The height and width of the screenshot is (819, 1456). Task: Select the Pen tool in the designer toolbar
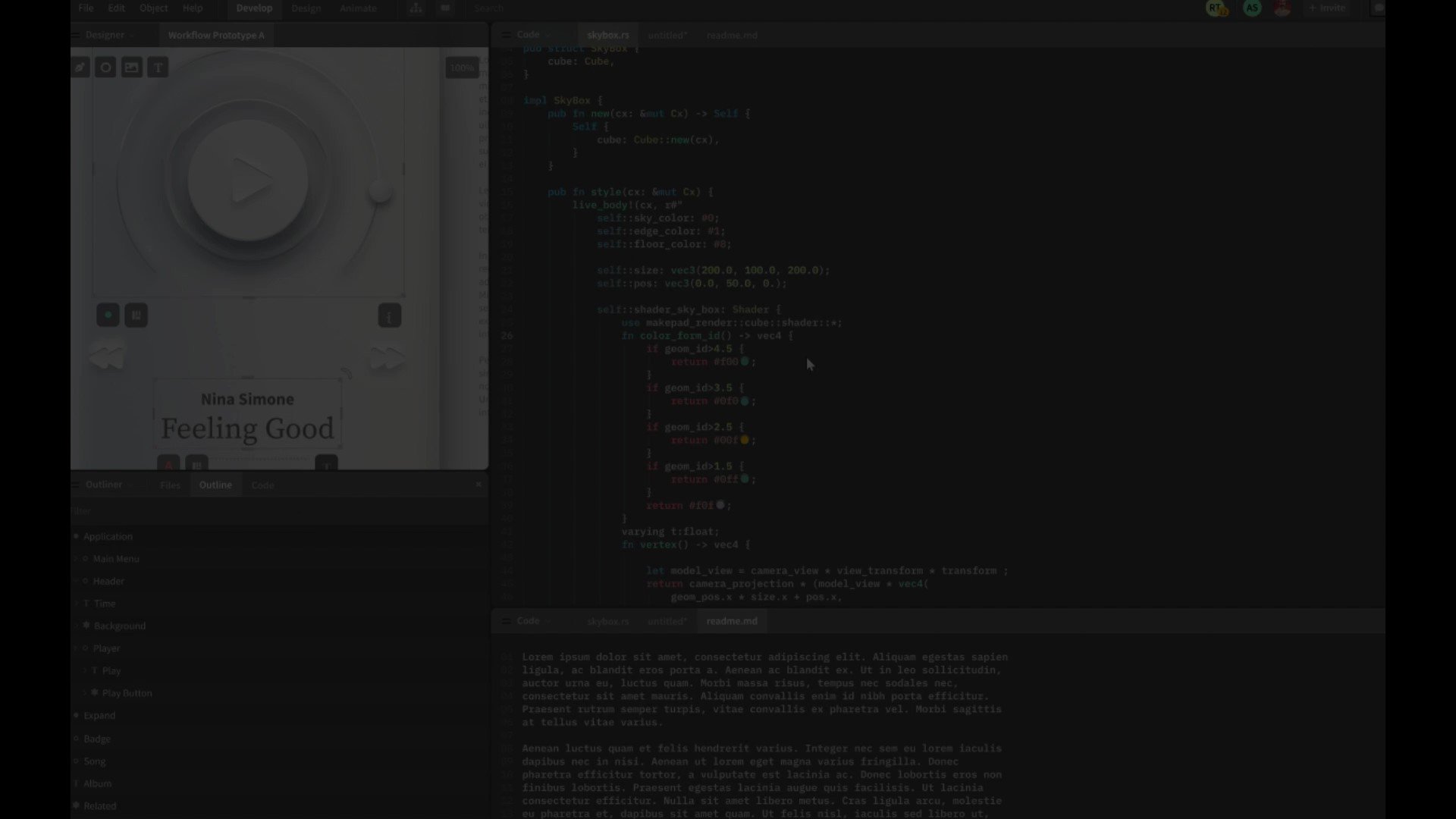tap(80, 67)
